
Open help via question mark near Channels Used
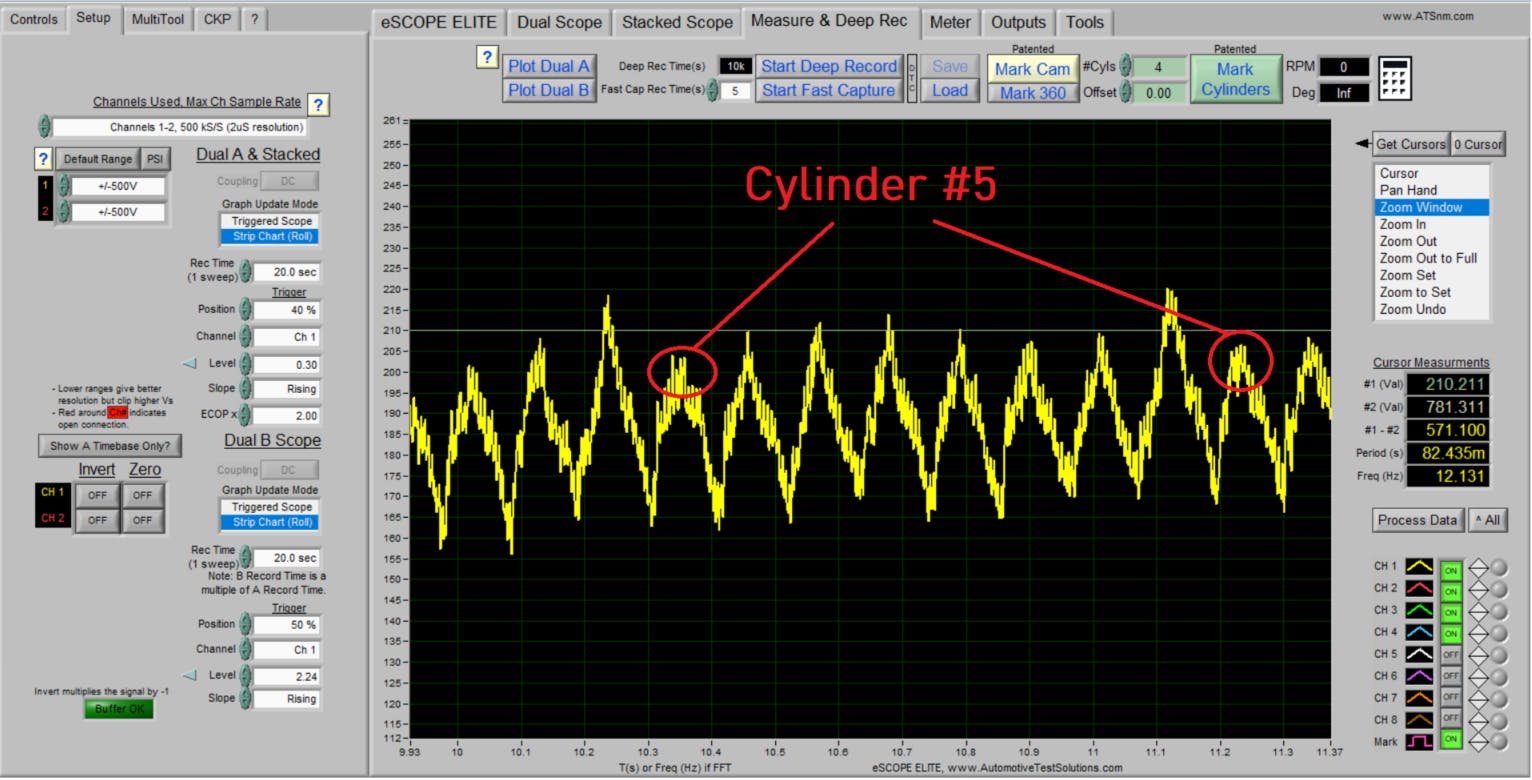click(318, 102)
